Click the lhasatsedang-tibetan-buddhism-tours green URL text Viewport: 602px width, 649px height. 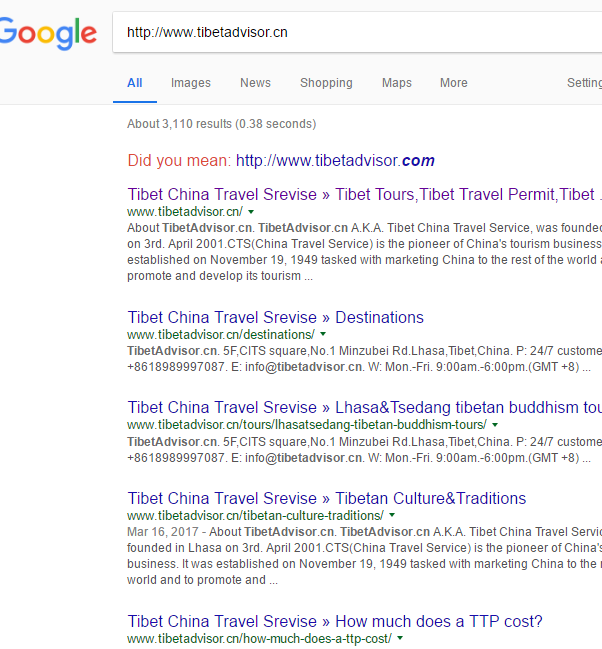point(307,425)
